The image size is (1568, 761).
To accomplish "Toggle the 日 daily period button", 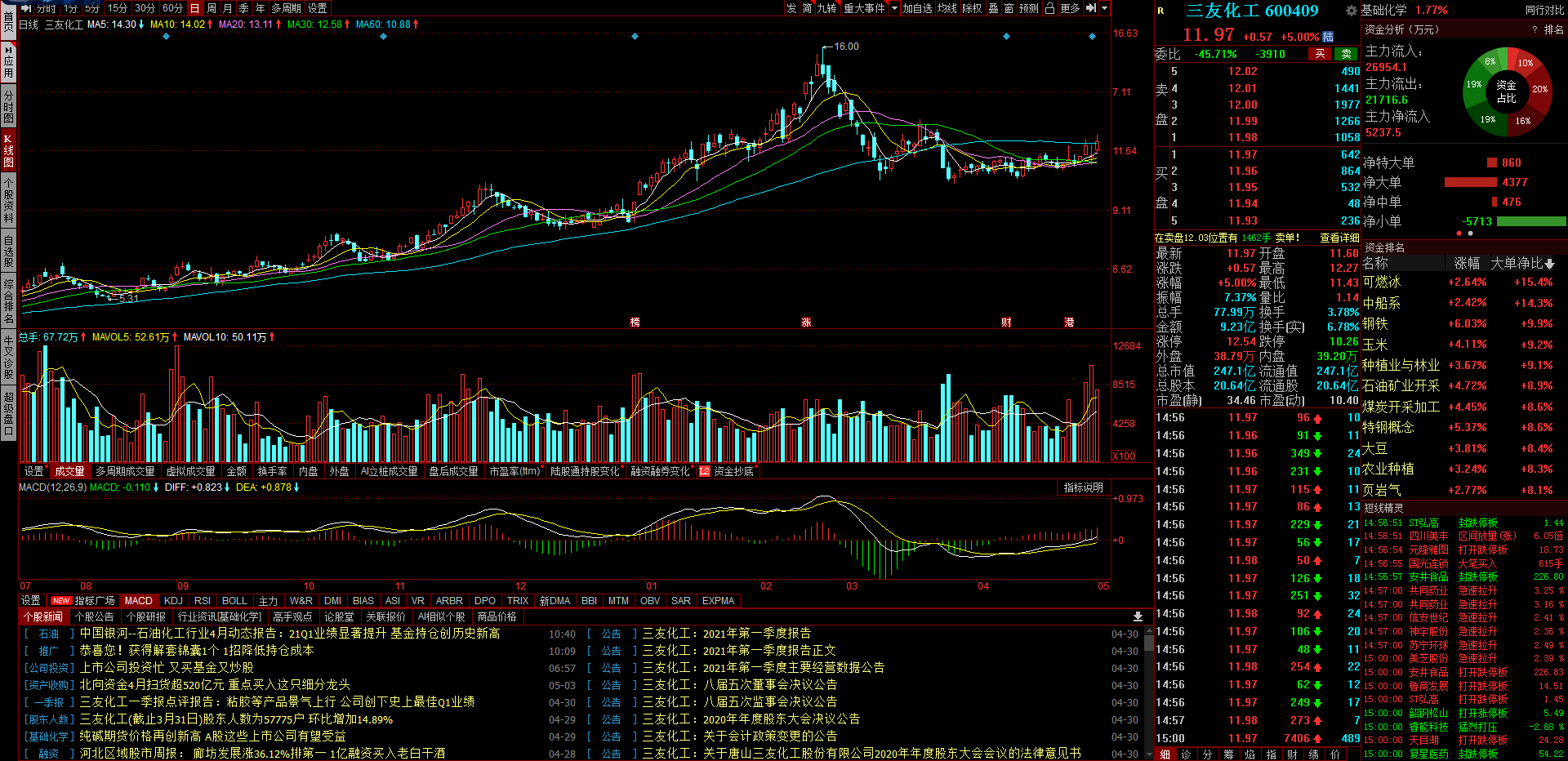I will click(194, 8).
